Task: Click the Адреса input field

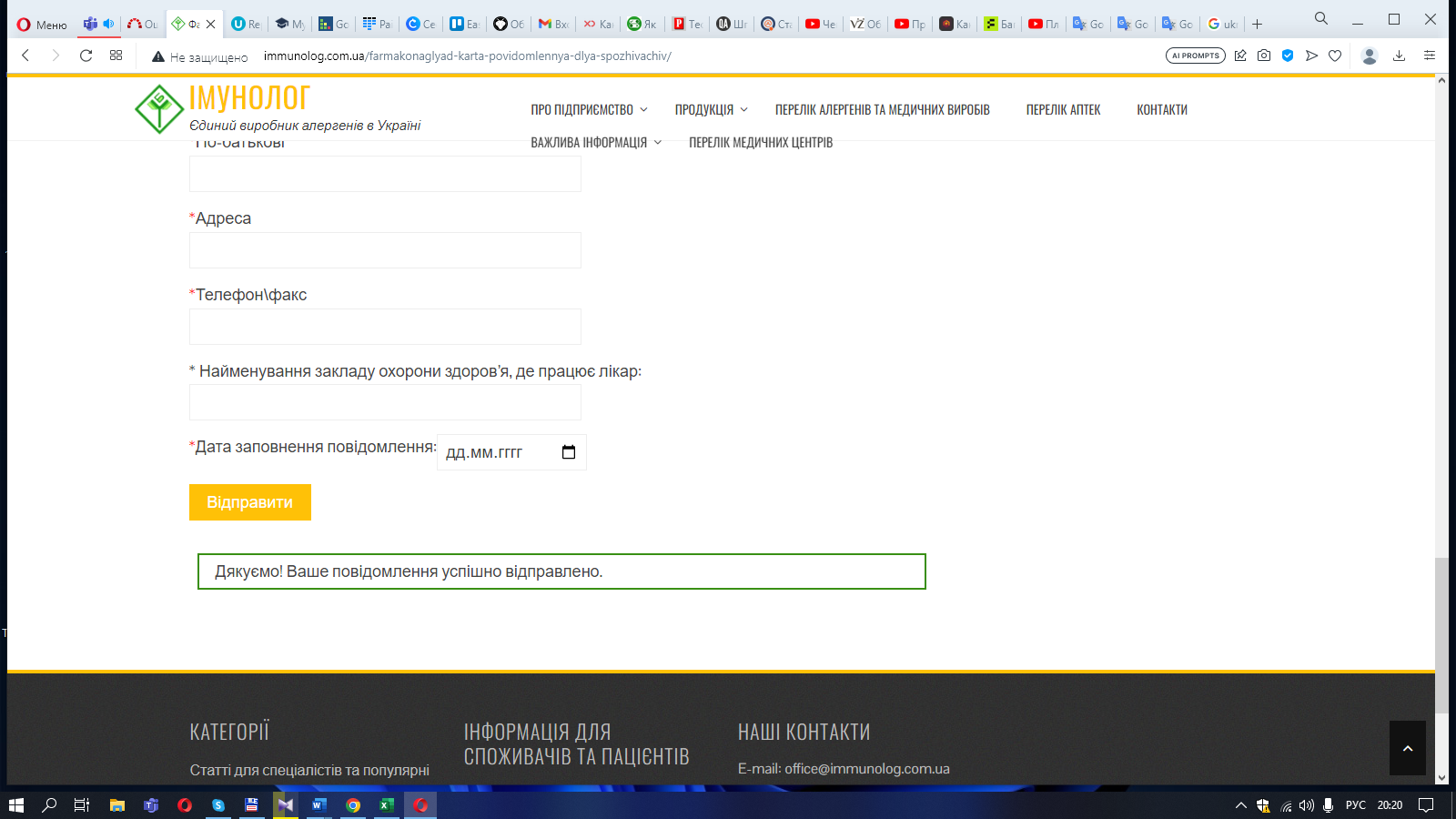Action: coord(385,250)
